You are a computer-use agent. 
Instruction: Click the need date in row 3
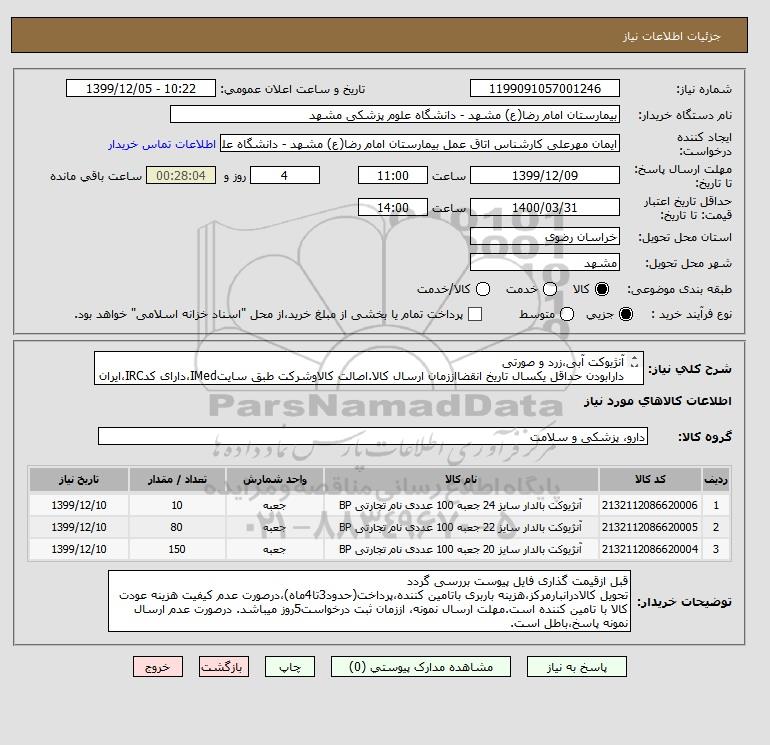tap(79, 550)
